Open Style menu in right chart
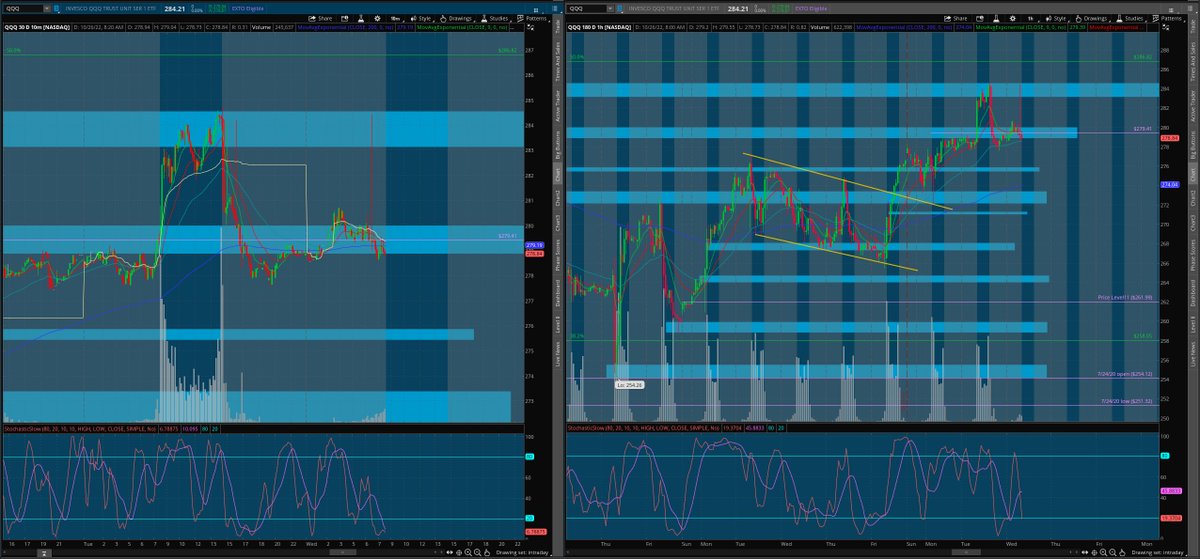 point(1056,18)
